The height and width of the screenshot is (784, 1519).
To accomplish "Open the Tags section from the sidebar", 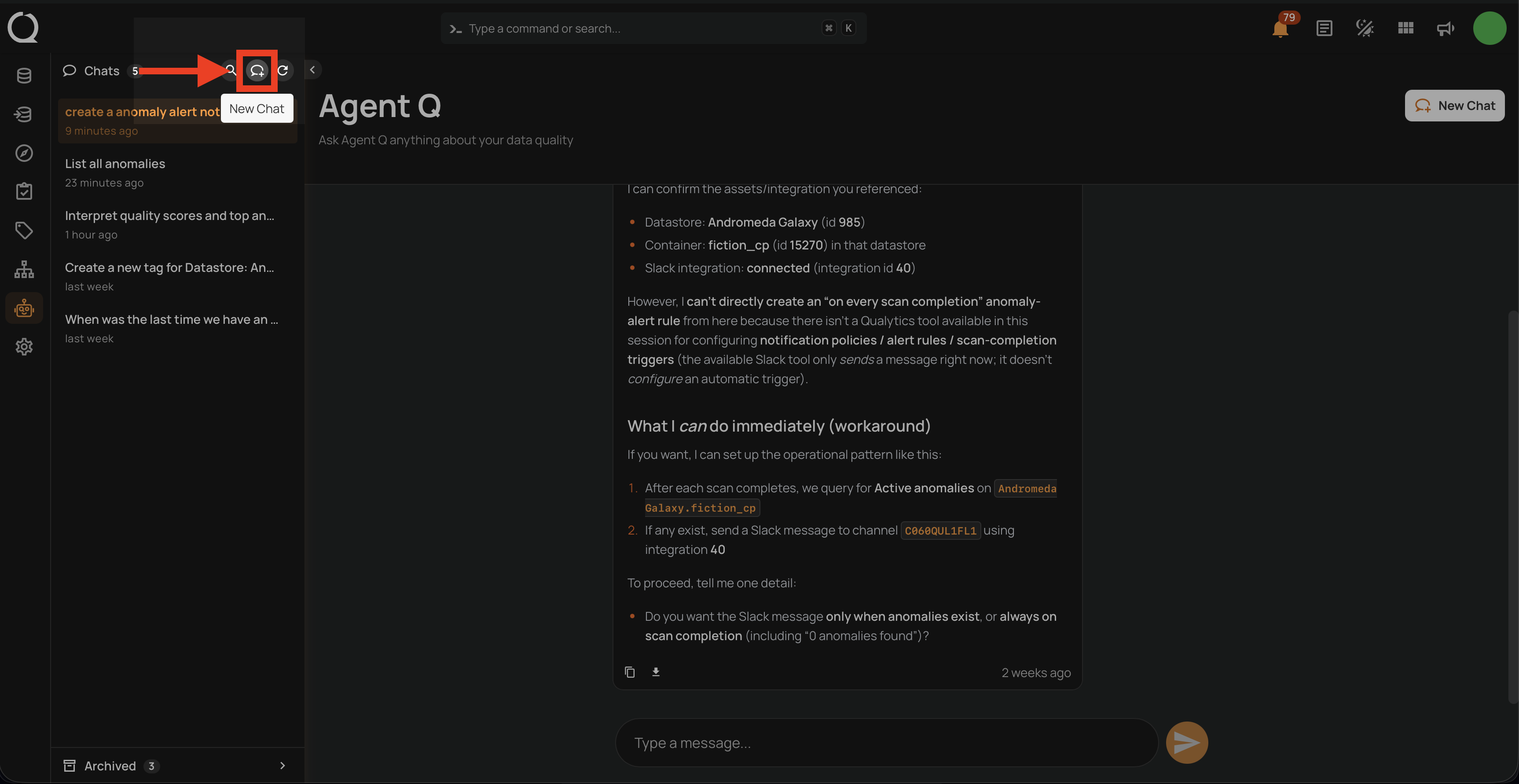I will [x=24, y=230].
